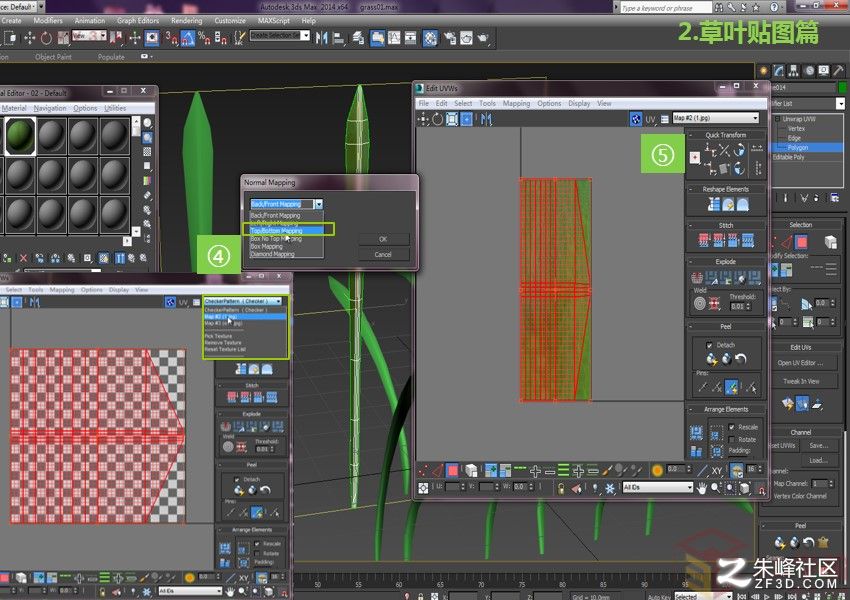Click Freeform Mode icon in Edit UVWs
The height and width of the screenshot is (600, 850).
pos(467,119)
